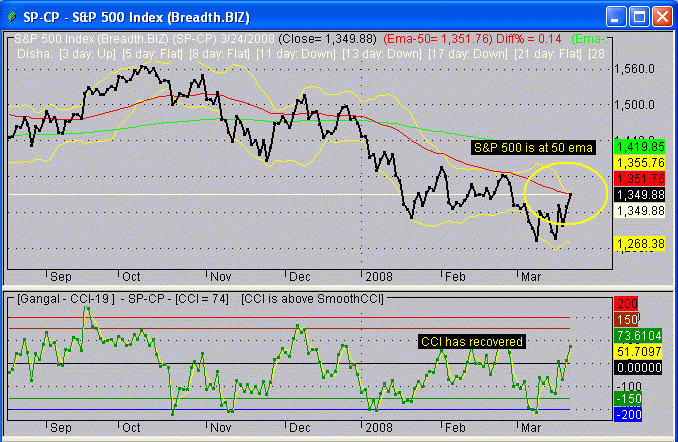Click 'Sep' on the CCI panel time axis
The height and width of the screenshot is (442, 678).
coord(61,428)
